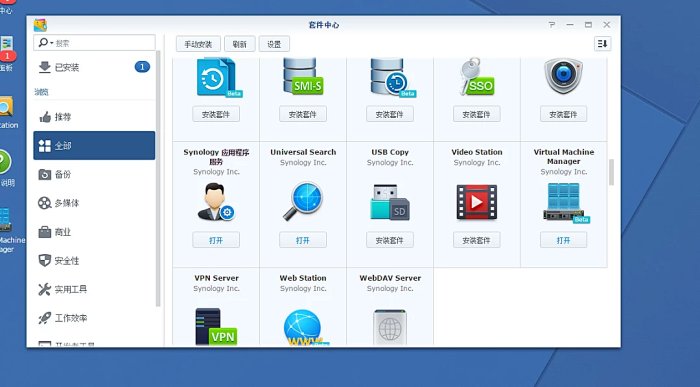Viewport: 700px width, 387px height.
Task: Open the green help desktop icon
Action: click(5, 162)
